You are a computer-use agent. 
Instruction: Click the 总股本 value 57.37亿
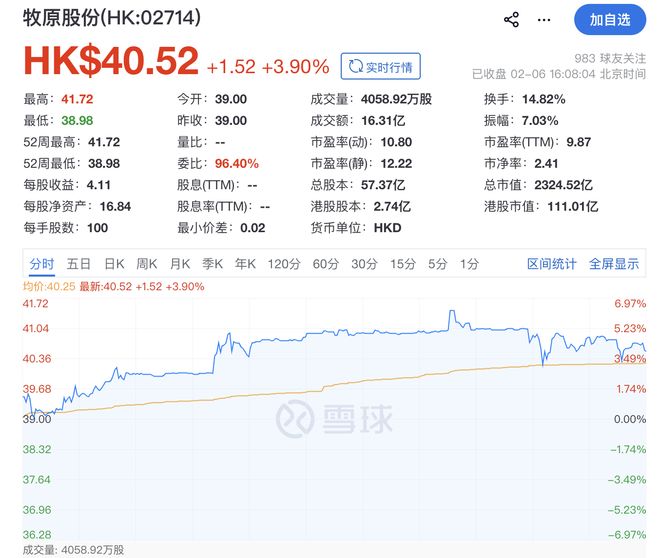coord(383,185)
